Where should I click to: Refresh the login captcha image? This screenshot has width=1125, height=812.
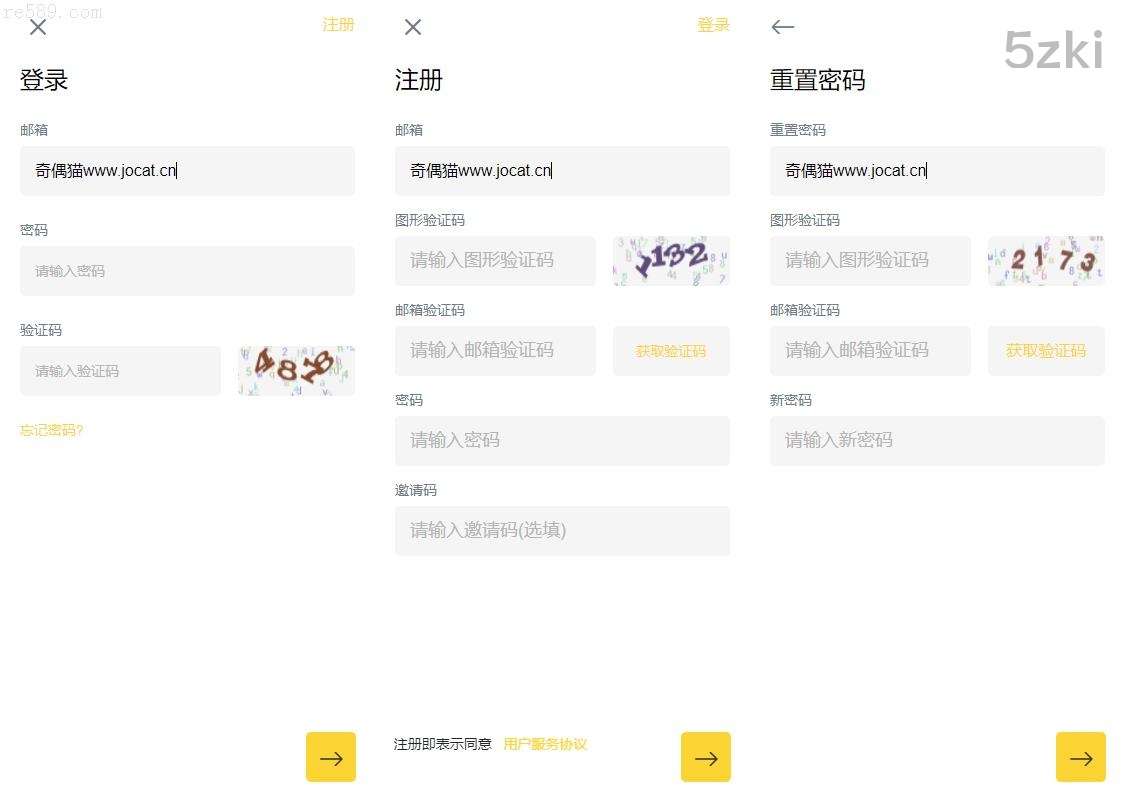click(296, 370)
